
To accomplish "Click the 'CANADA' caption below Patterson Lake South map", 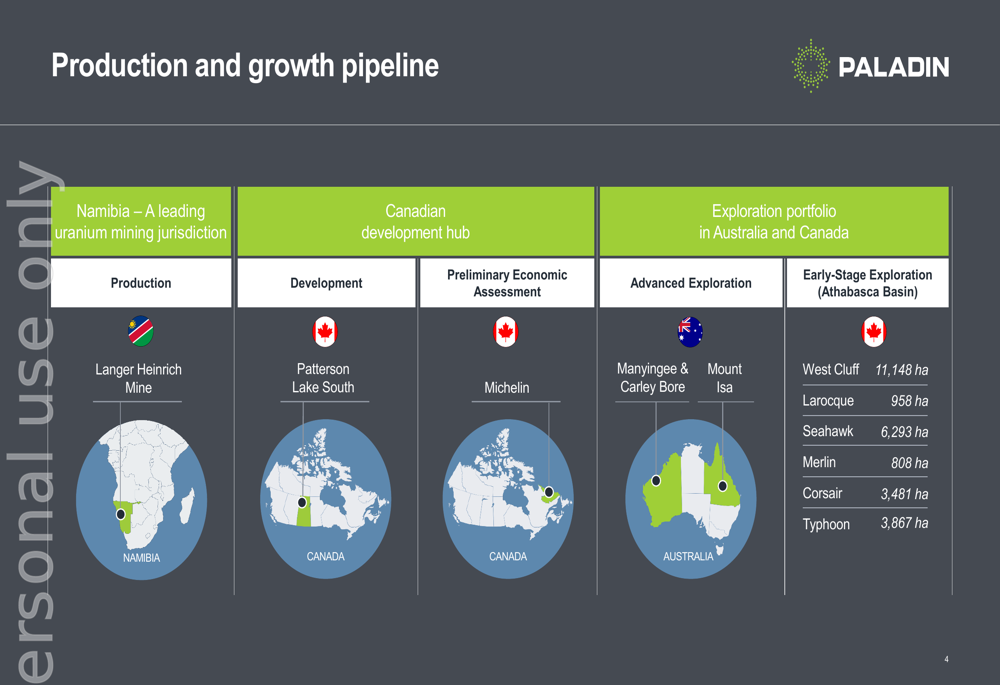I will pos(325,556).
